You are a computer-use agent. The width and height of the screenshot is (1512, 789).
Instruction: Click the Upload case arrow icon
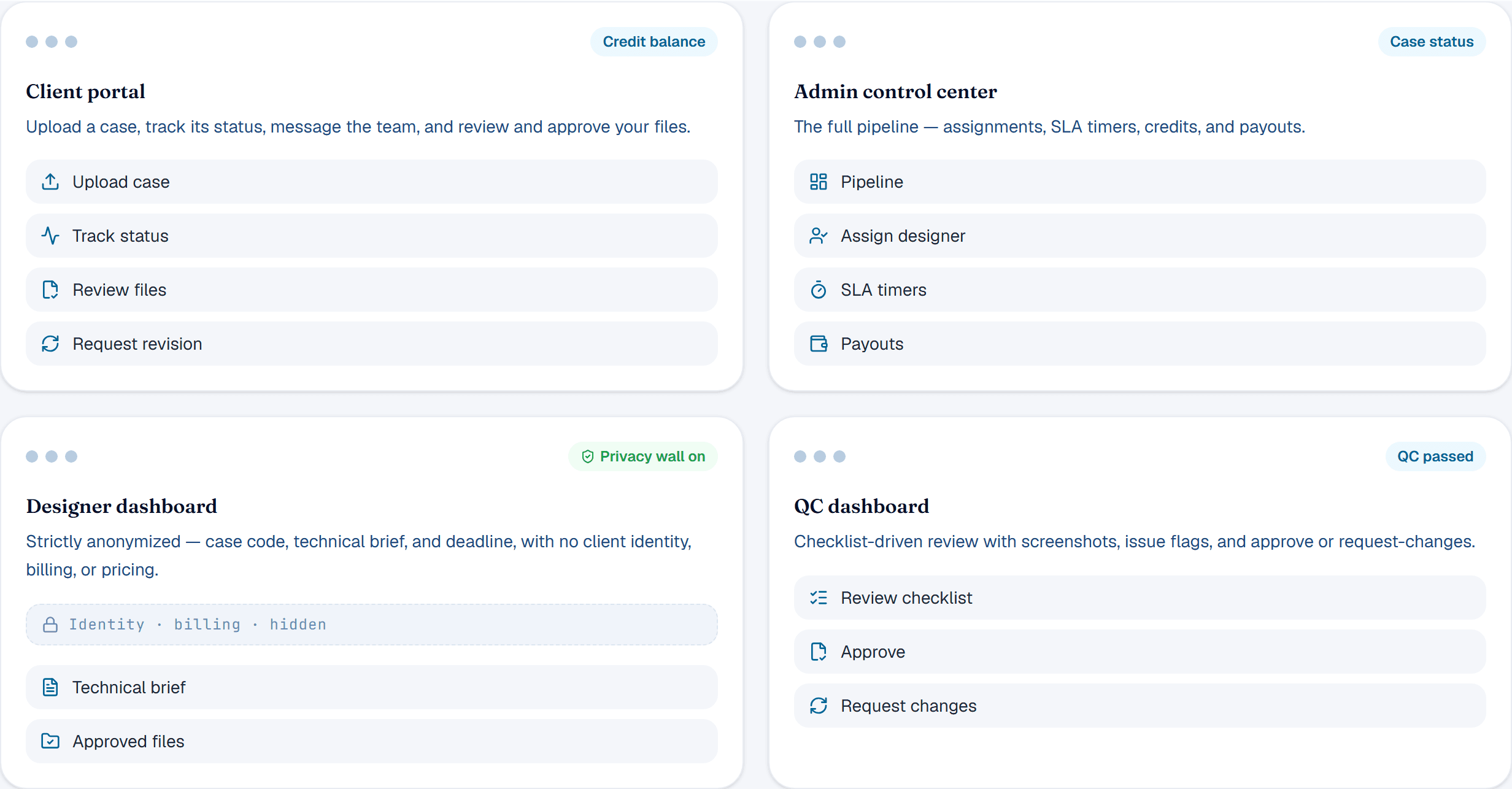tap(50, 182)
